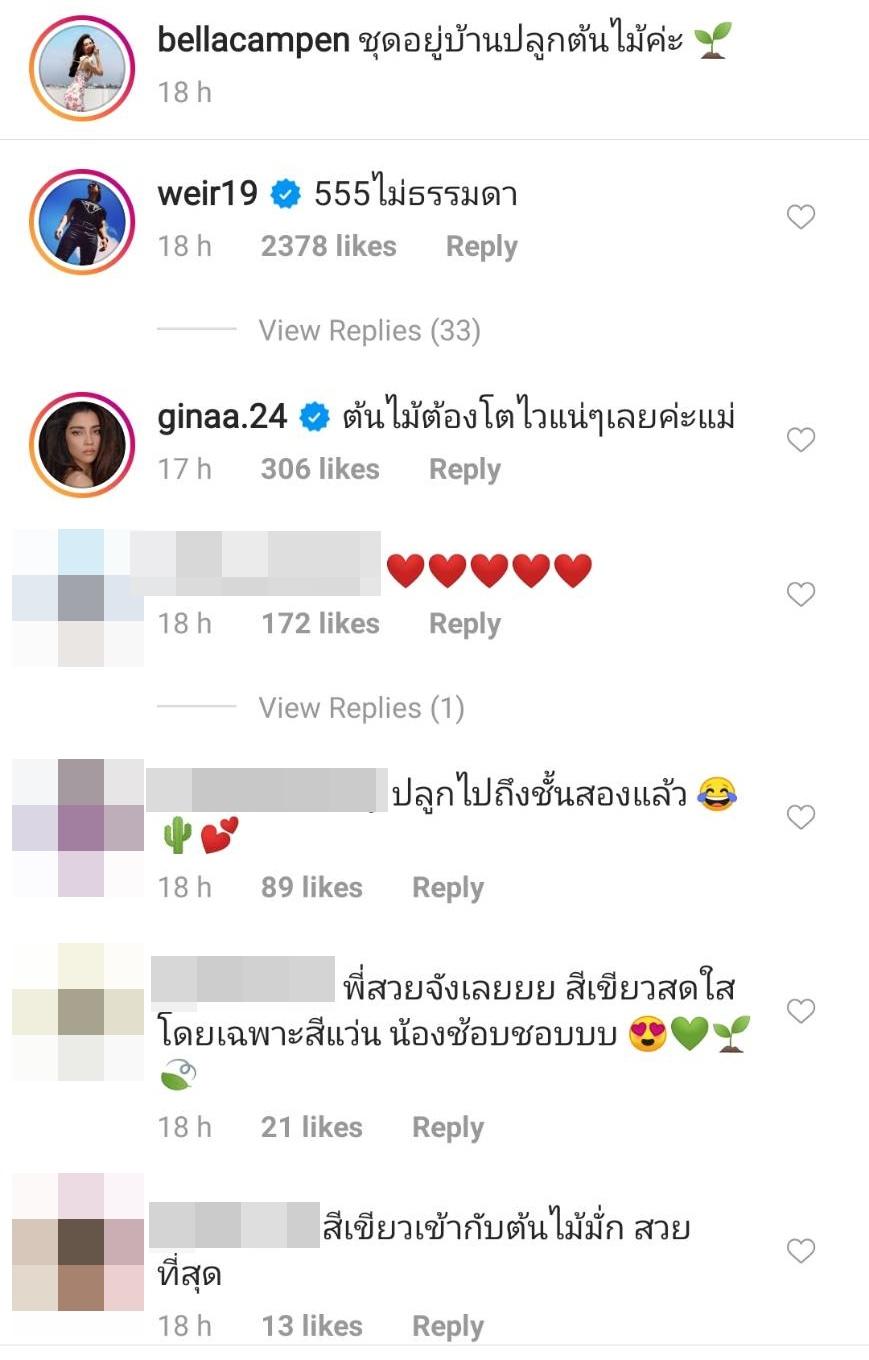Reply to the 89 likes comment
869x1360 pixels.
pyautogui.click(x=447, y=888)
